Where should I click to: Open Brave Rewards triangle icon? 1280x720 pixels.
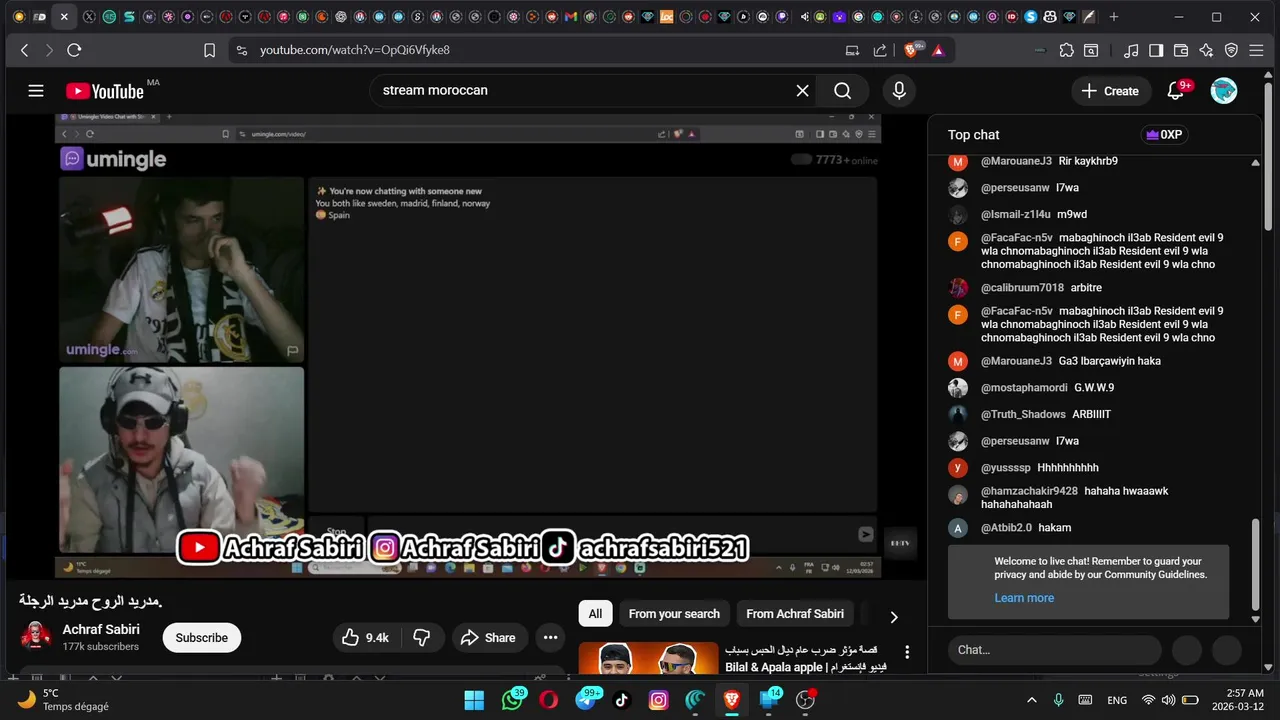pos(938,50)
